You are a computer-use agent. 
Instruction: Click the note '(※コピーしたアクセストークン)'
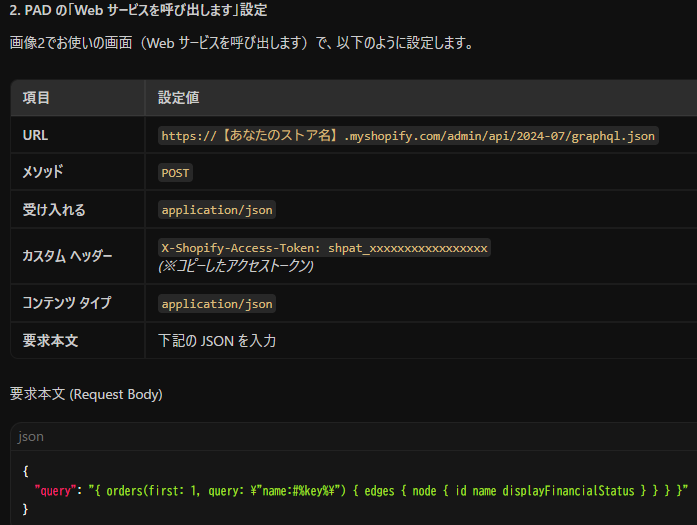[236, 266]
